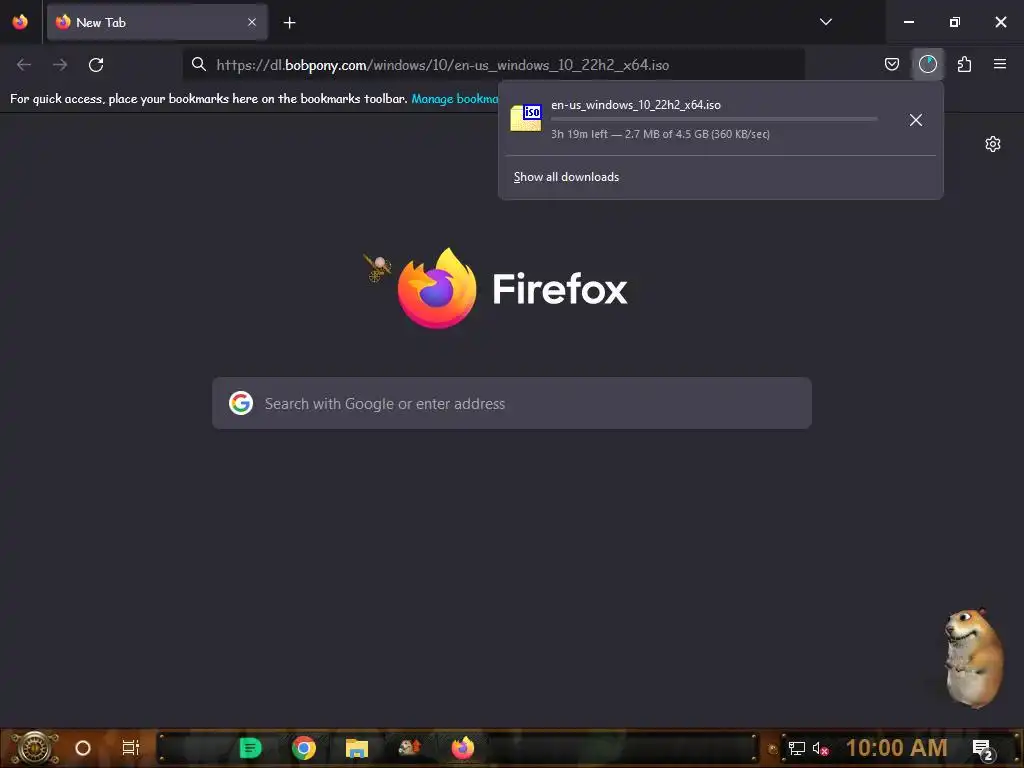Viewport: 1024px width, 768px height.
Task: Cancel the ISO download
Action: coord(916,120)
